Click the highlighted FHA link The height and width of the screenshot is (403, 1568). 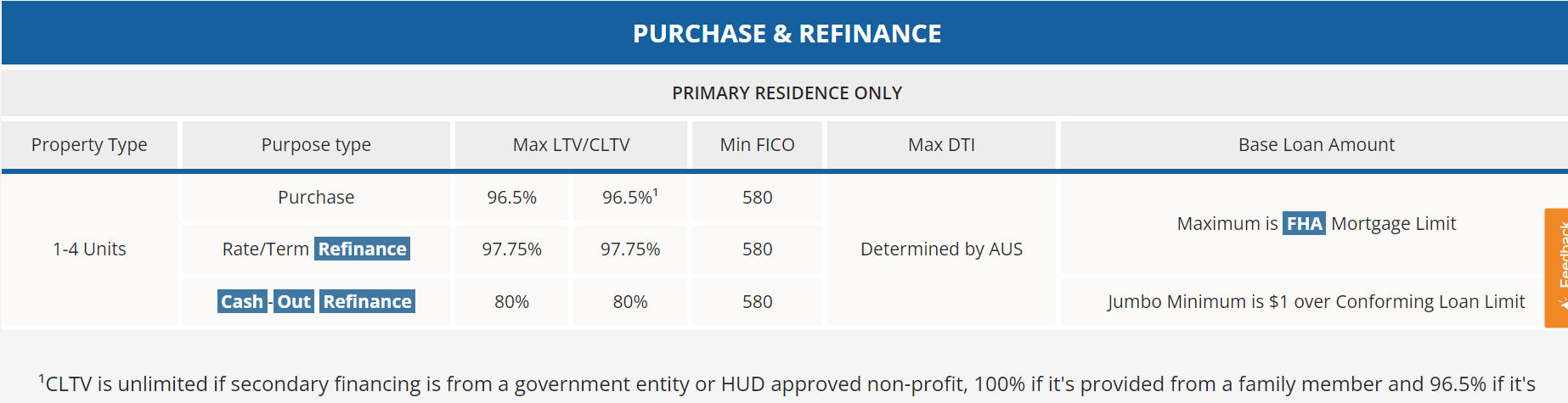1304,223
